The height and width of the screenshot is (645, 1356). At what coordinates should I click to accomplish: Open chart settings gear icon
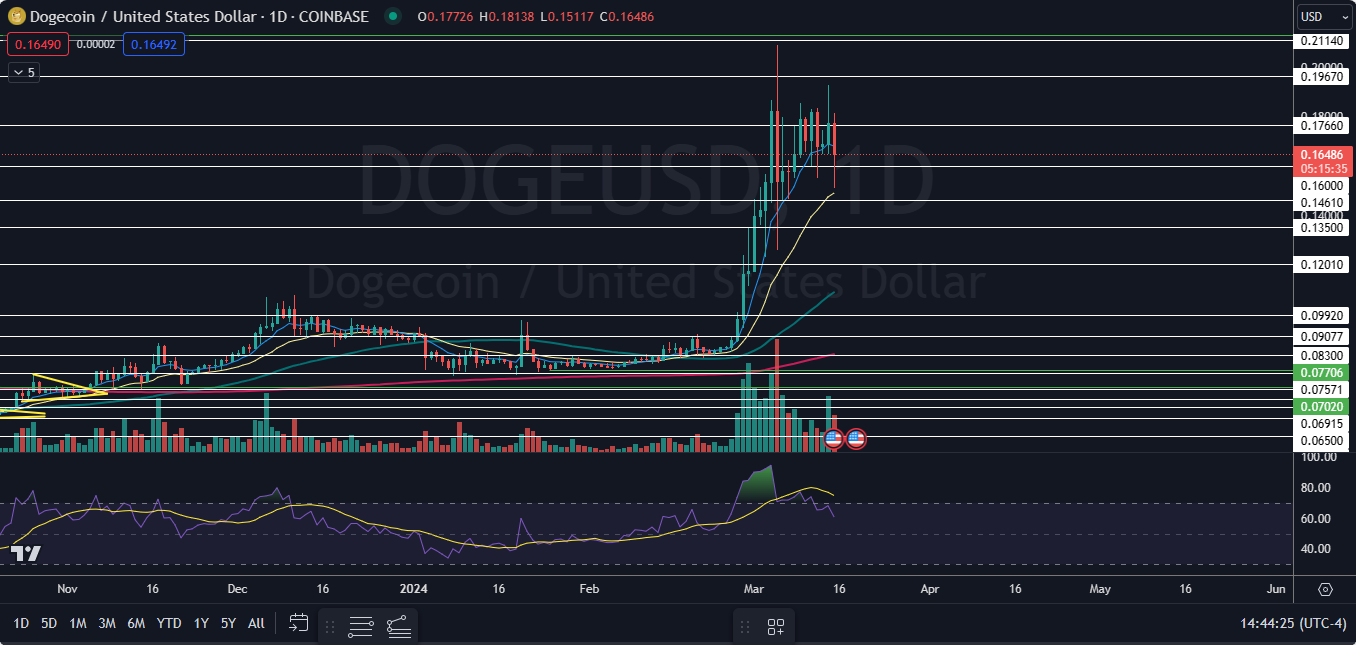click(1325, 589)
